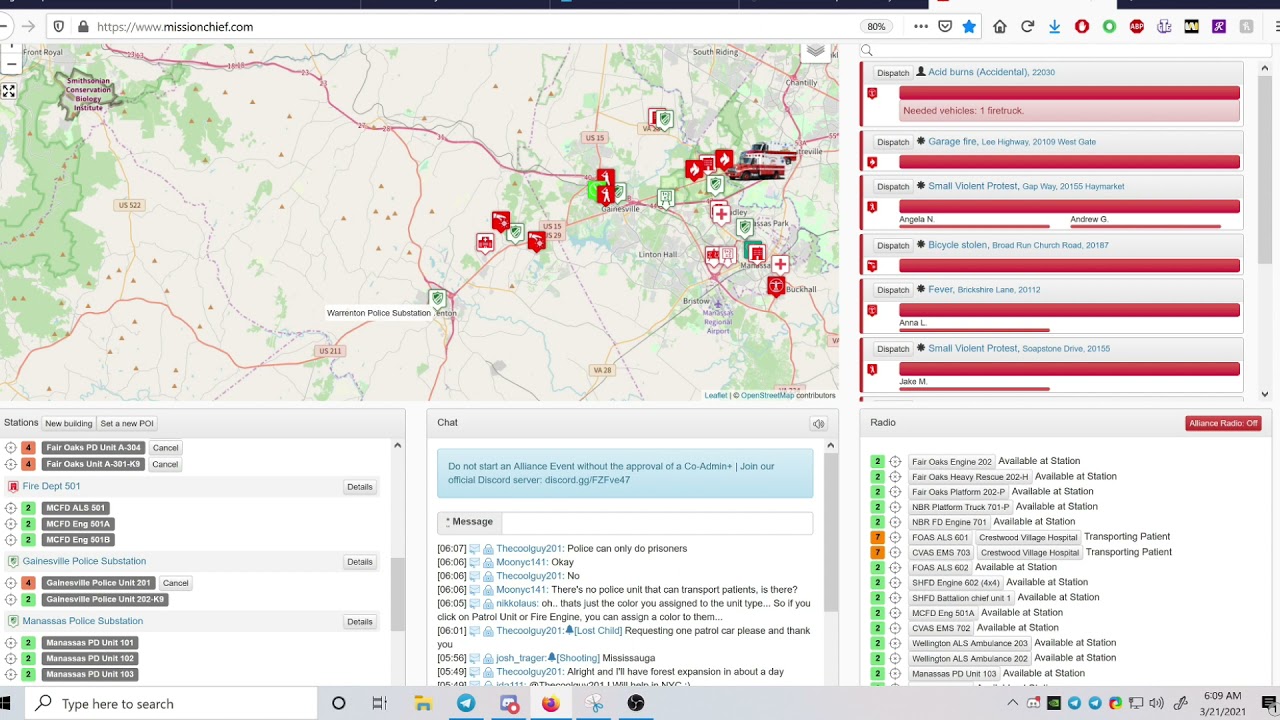
Task: Click Dispatch for Acid burns mission
Action: 893,73
